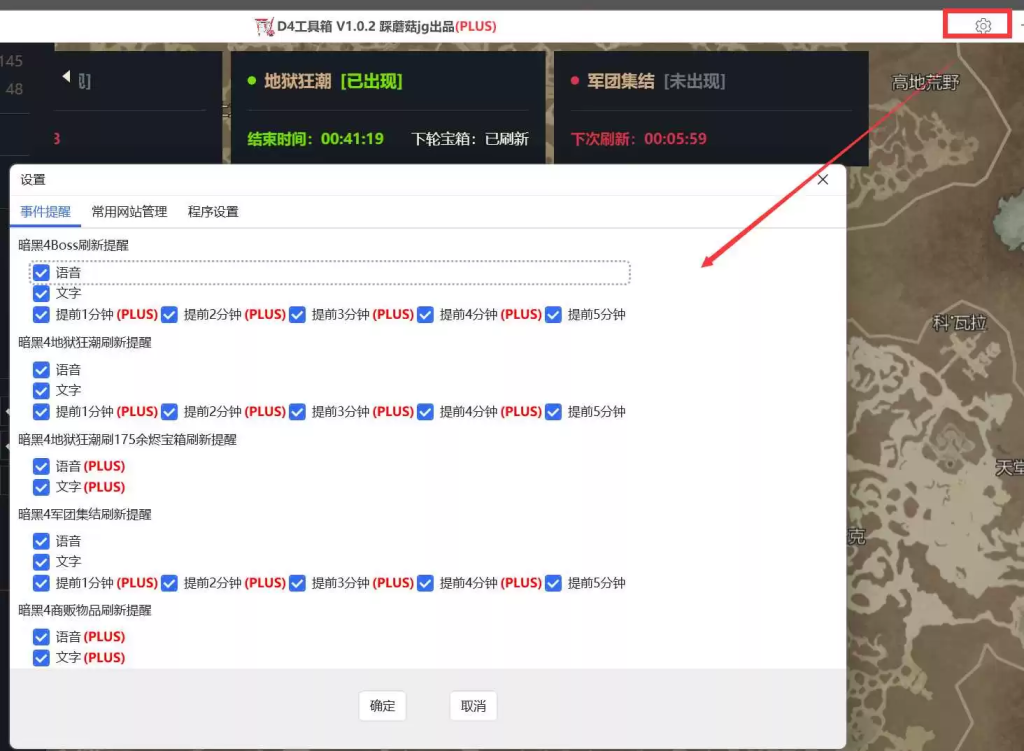This screenshot has width=1024, height=751.
Task: Toggle Boss 提前5分钟 checkbox
Action: (553, 315)
